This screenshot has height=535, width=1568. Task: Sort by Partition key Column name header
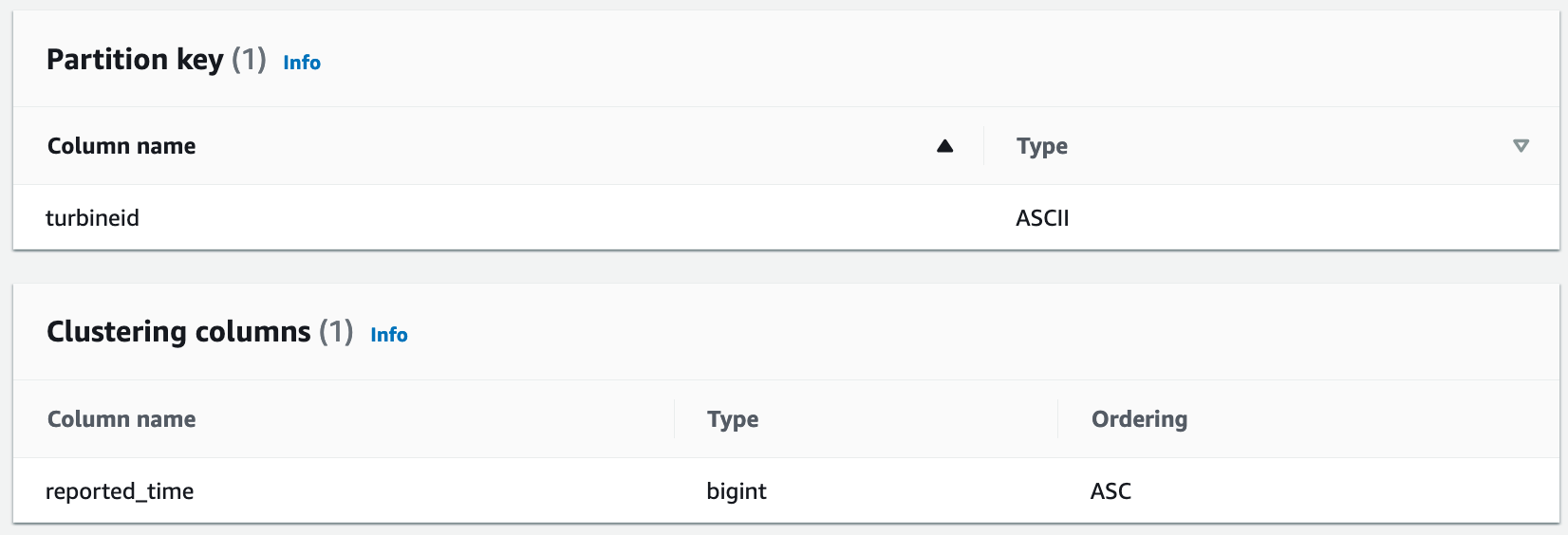coord(121,146)
